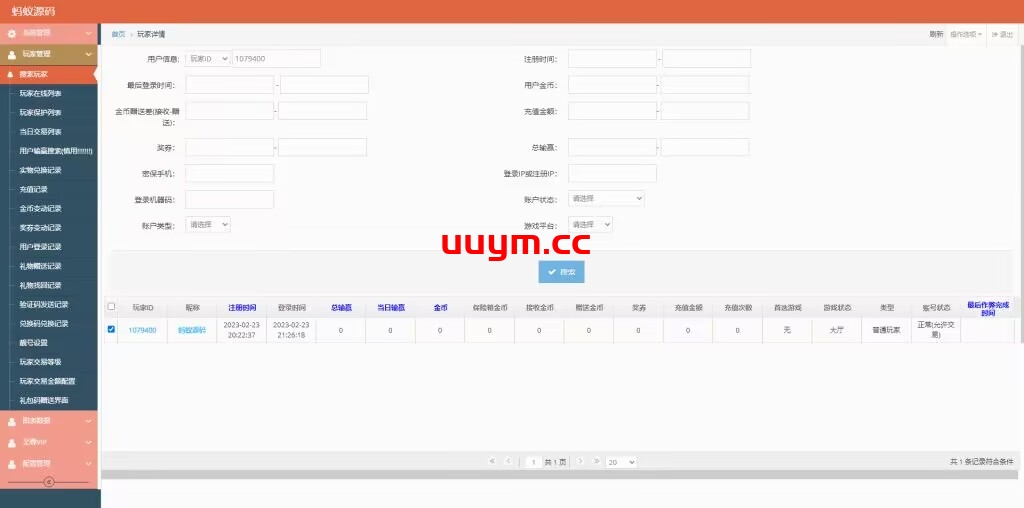Open the 账户状态 dropdown
Screen dimensions: 1024x508
[x=606, y=199]
